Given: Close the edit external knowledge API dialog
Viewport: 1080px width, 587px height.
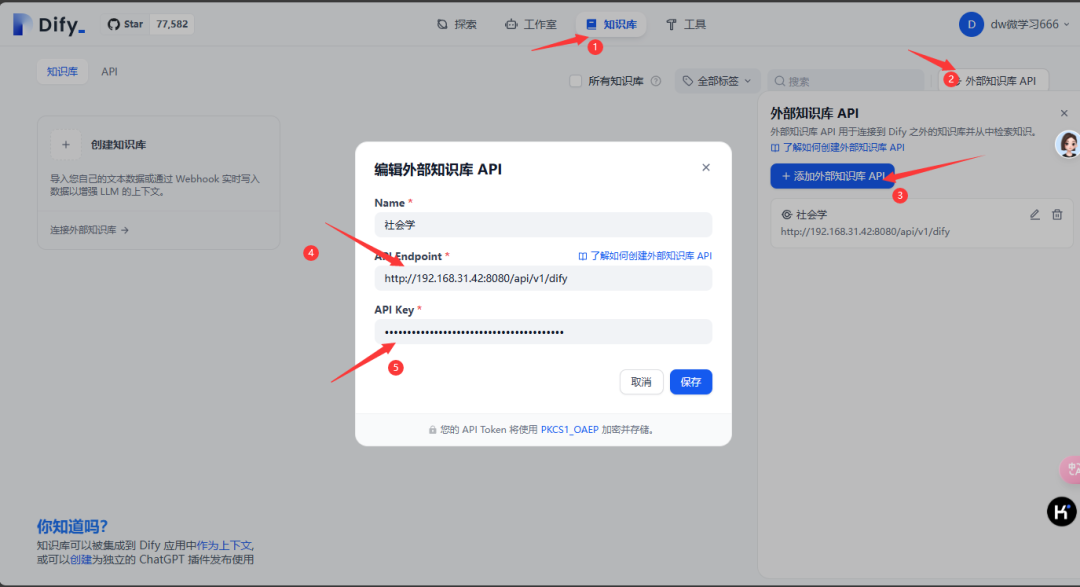Looking at the screenshot, I should pos(706,168).
